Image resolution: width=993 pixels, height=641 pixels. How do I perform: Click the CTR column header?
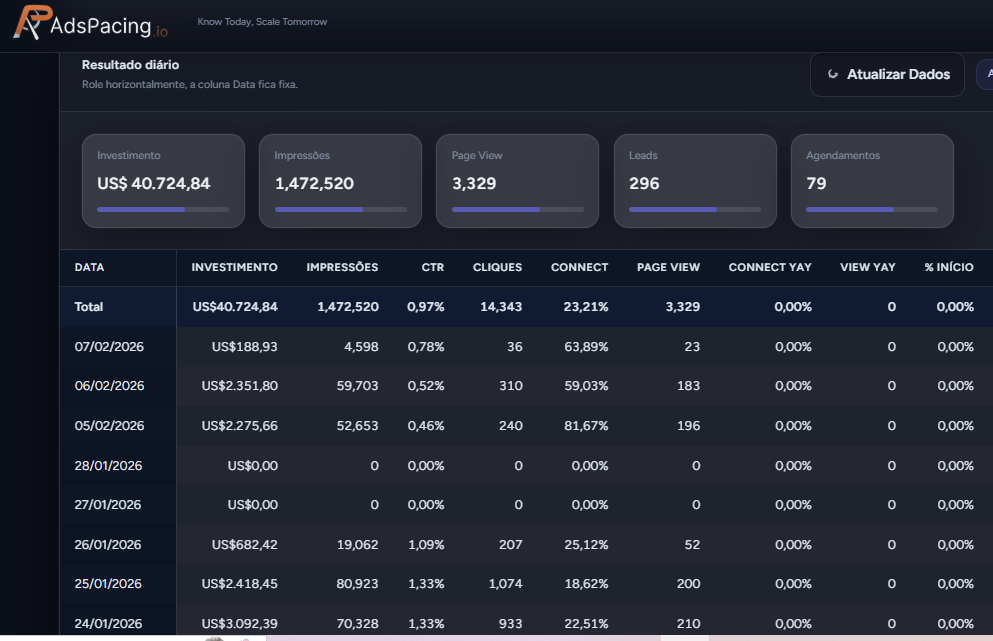pyautogui.click(x=432, y=267)
